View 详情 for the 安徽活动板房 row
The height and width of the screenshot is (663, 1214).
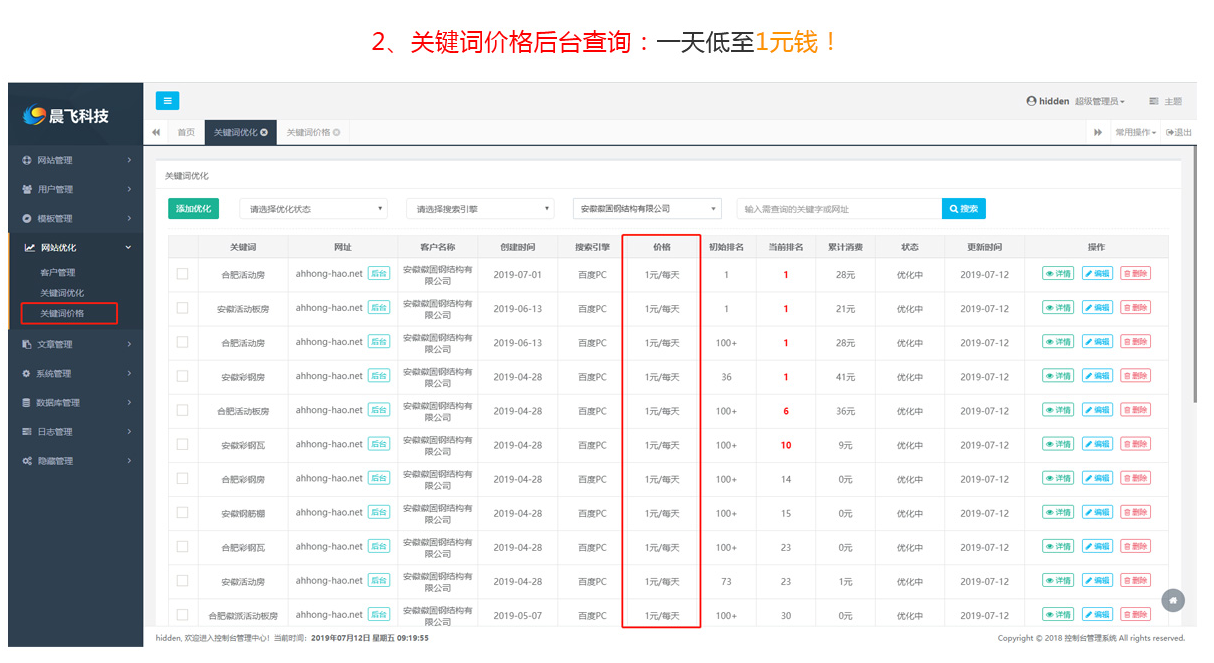coord(1058,308)
